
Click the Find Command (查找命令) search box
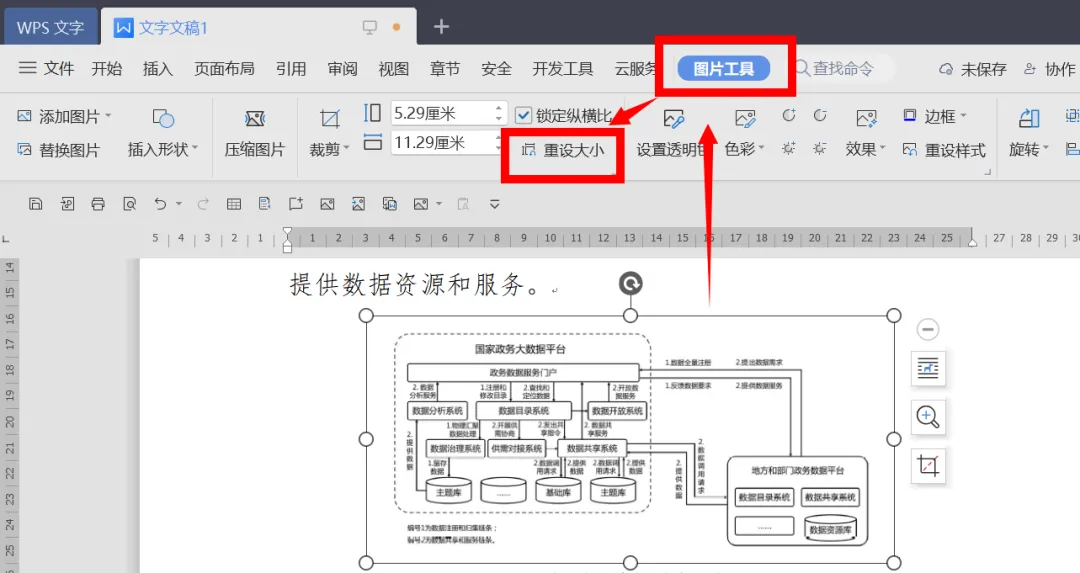click(x=842, y=68)
